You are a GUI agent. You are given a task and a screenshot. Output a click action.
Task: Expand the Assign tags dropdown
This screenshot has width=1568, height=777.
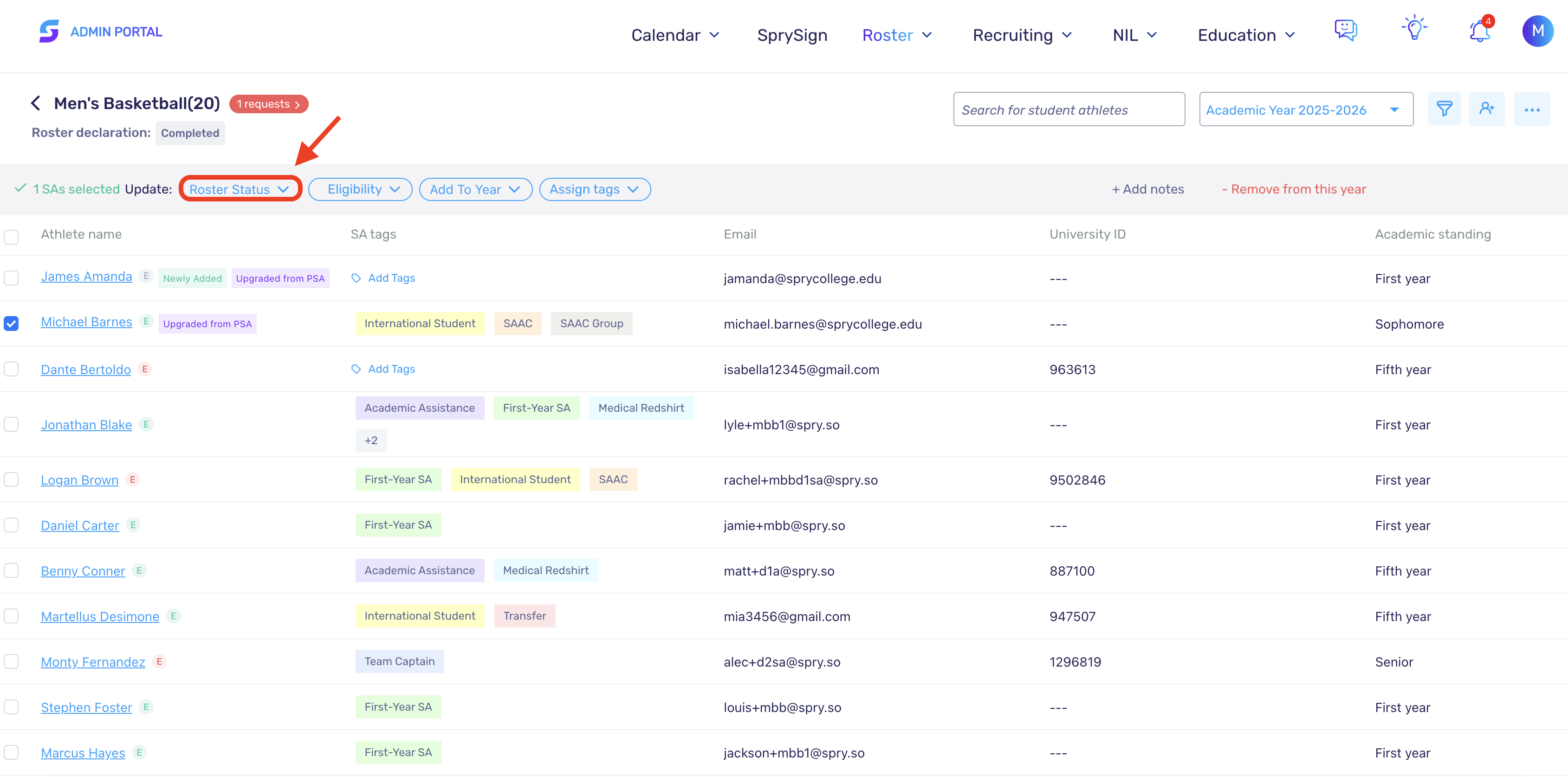595,189
